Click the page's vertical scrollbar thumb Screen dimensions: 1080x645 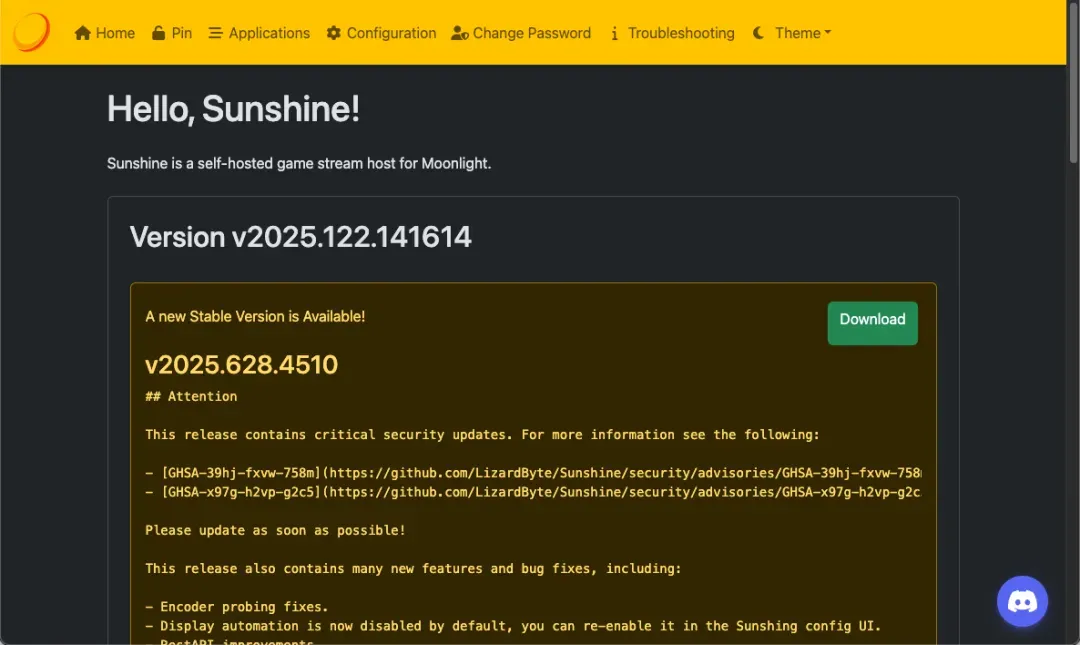point(1073,85)
